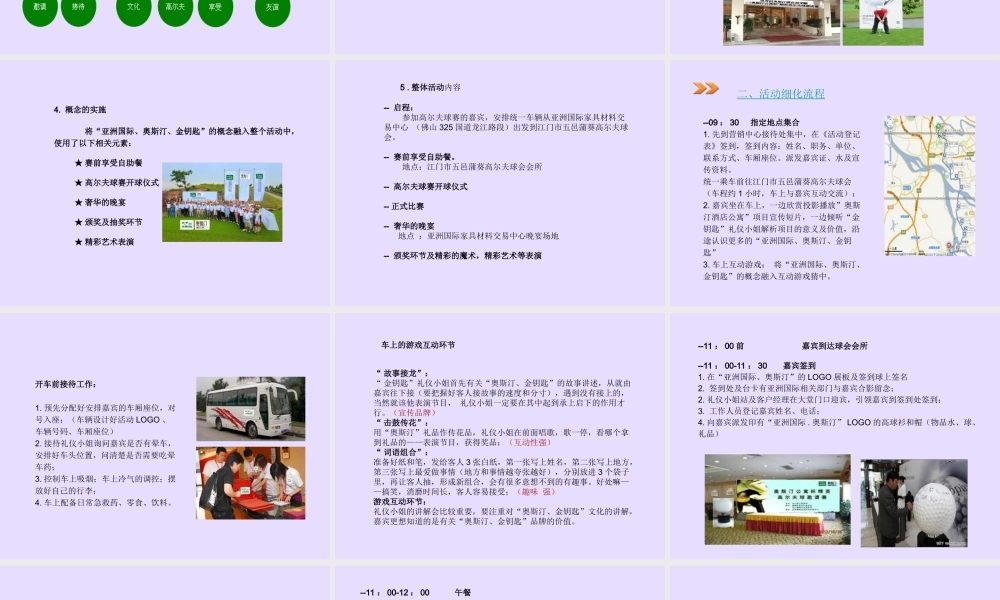Click the line – 颁奖环节及精彩的魔术, 精彩艺术等表演

tap(462, 256)
